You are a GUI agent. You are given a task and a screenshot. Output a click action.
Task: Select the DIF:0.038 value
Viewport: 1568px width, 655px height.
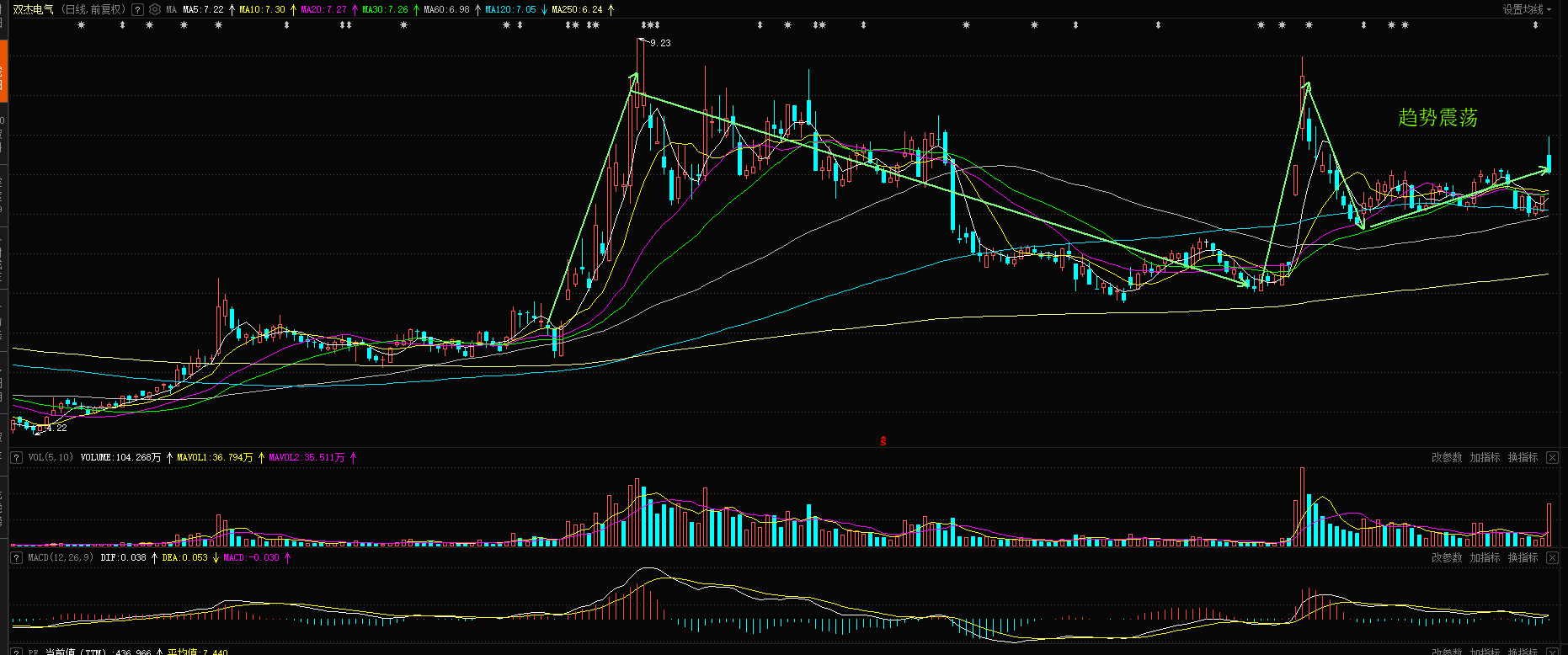coord(123,558)
